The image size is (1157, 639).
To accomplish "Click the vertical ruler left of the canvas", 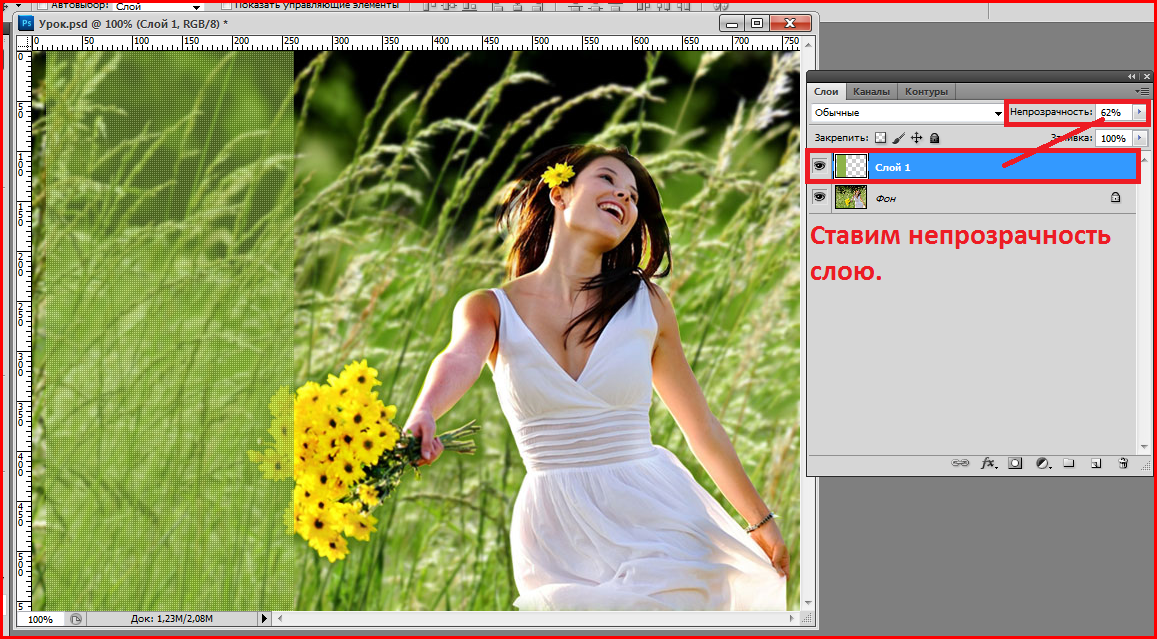I will coord(24,330).
